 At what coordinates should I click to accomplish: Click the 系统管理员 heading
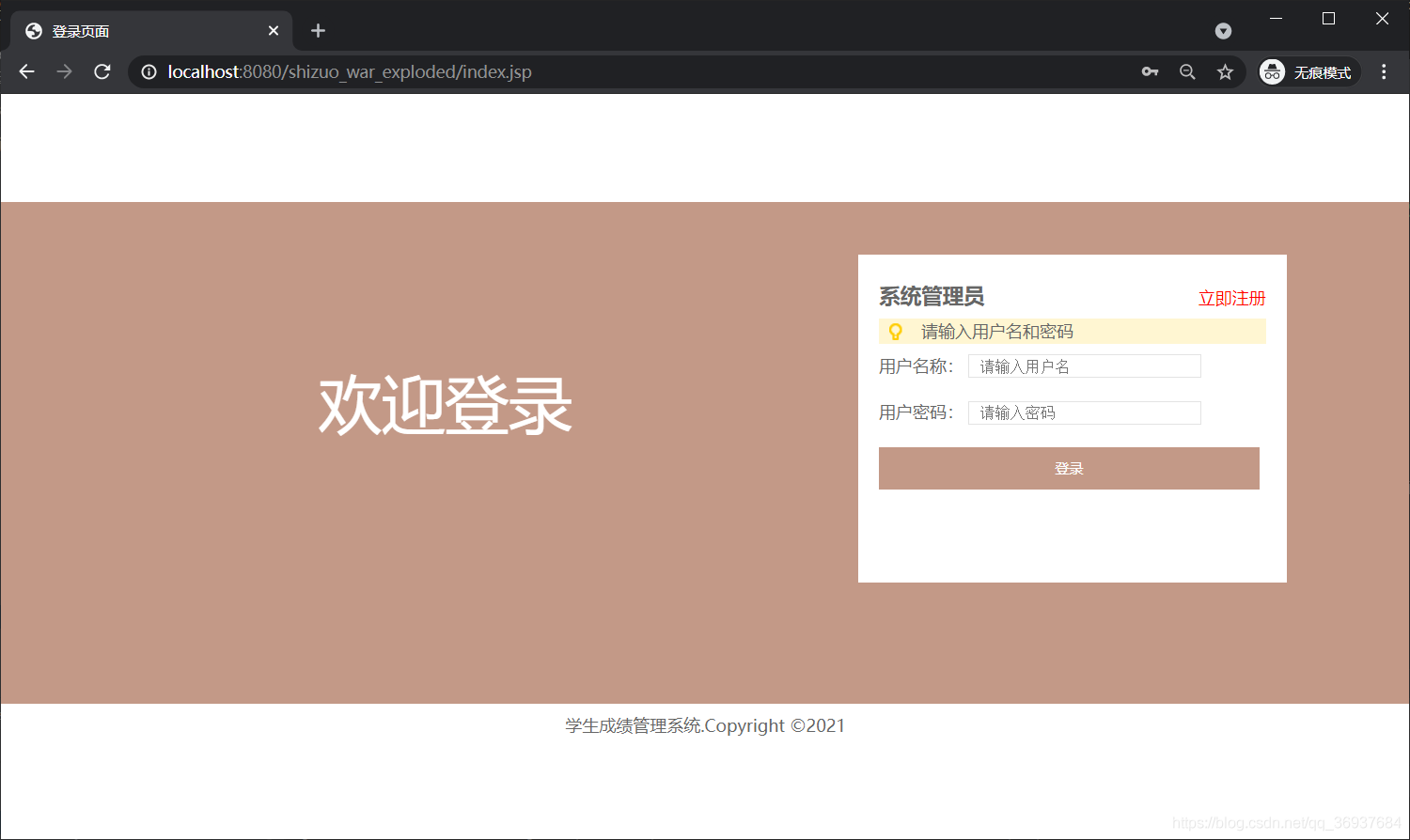click(932, 297)
